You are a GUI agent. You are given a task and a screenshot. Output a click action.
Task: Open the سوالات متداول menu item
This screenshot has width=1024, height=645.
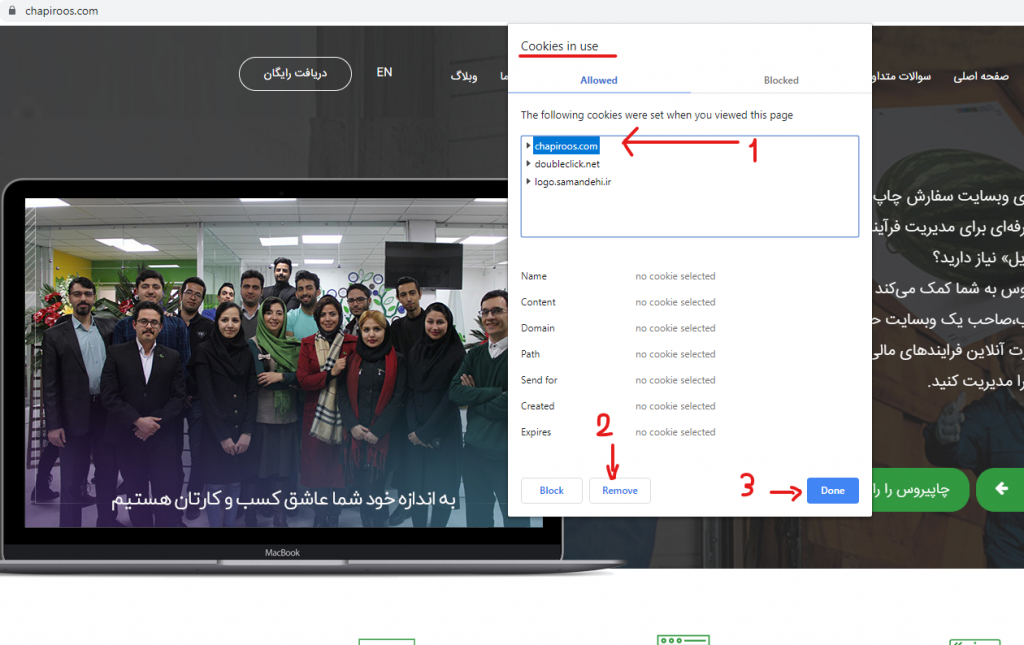(902, 76)
